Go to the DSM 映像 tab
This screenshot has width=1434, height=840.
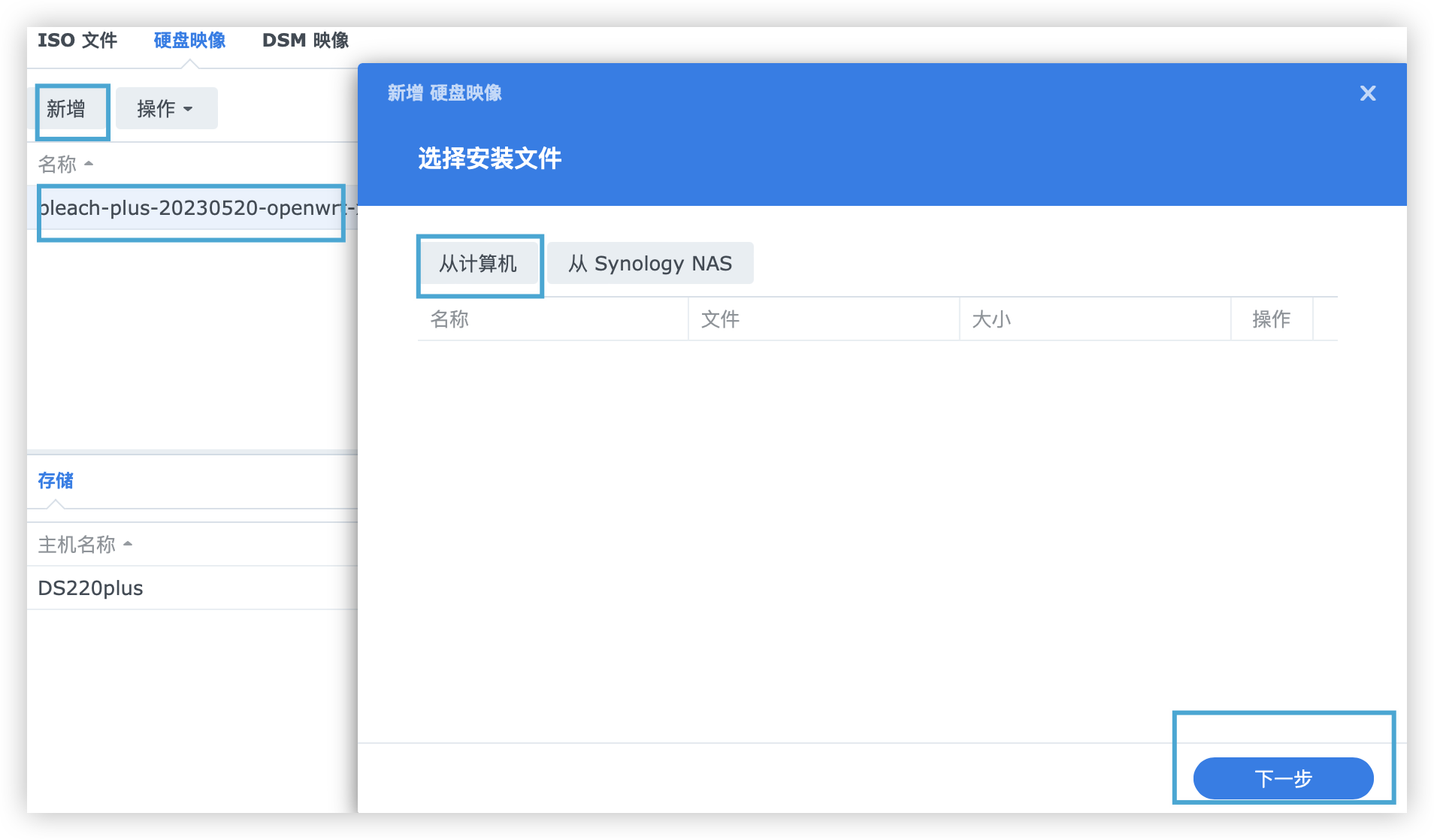305,41
